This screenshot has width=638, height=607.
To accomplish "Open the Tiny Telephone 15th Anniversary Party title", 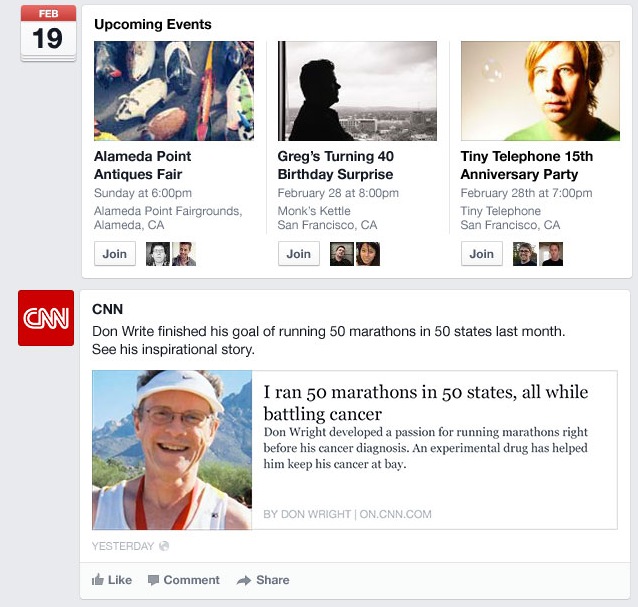I will click(x=527, y=165).
